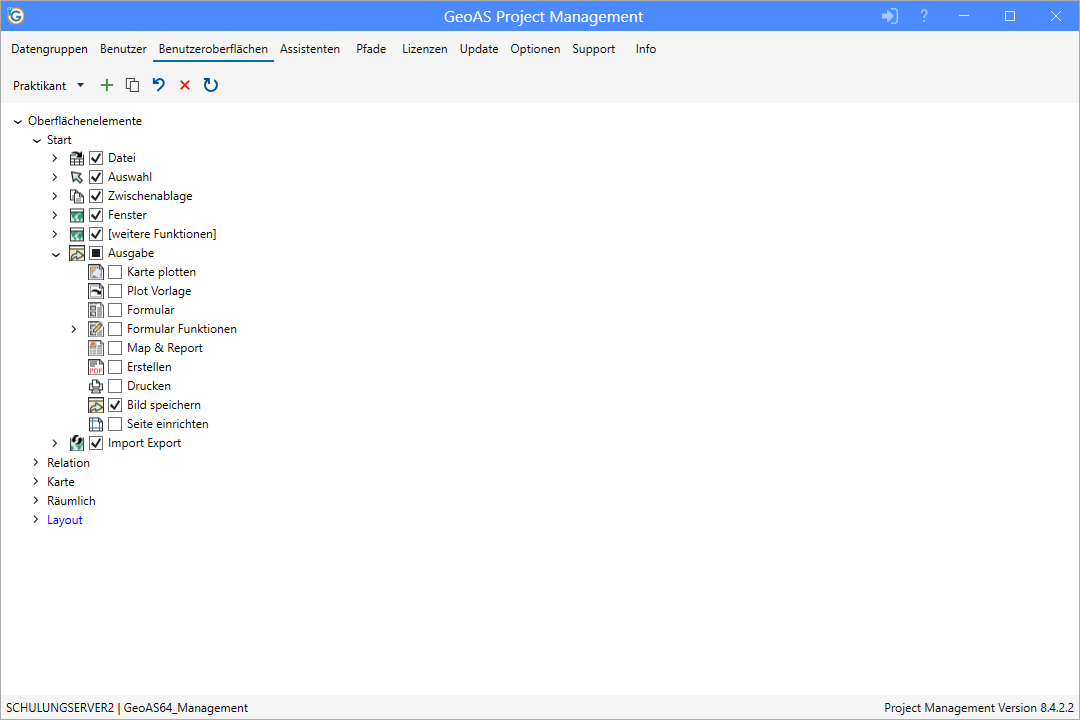The image size is (1080, 720).
Task: Click the Import Export icon
Action: click(x=76, y=443)
